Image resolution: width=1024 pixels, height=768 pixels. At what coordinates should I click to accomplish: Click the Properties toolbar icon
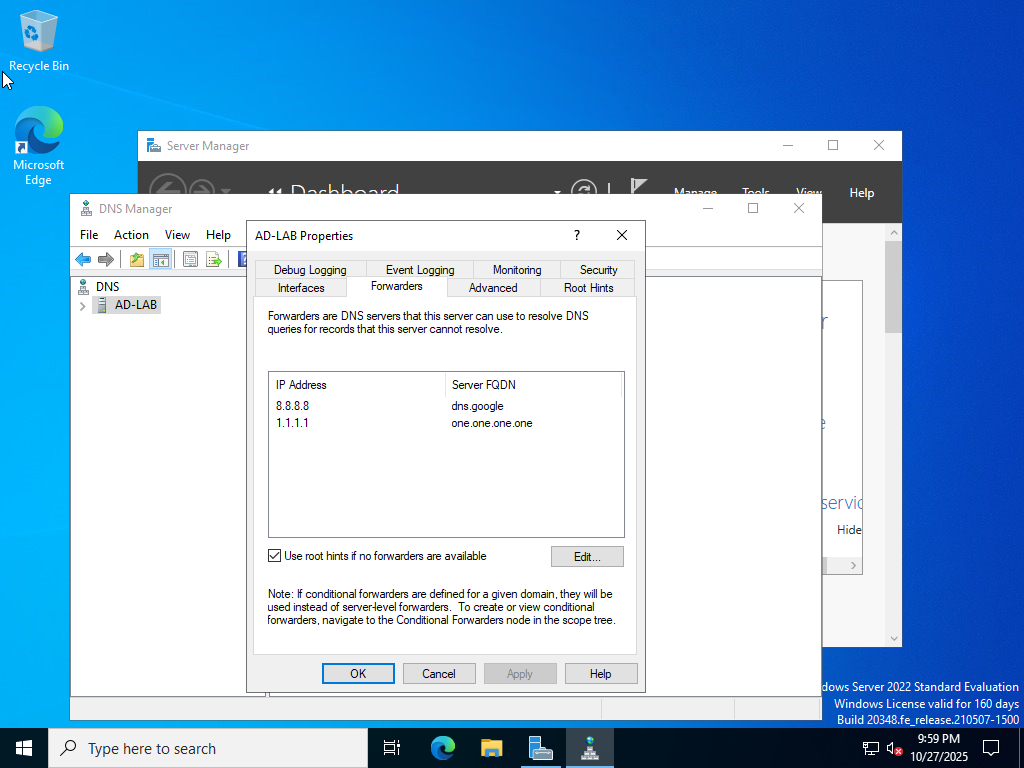(x=190, y=260)
